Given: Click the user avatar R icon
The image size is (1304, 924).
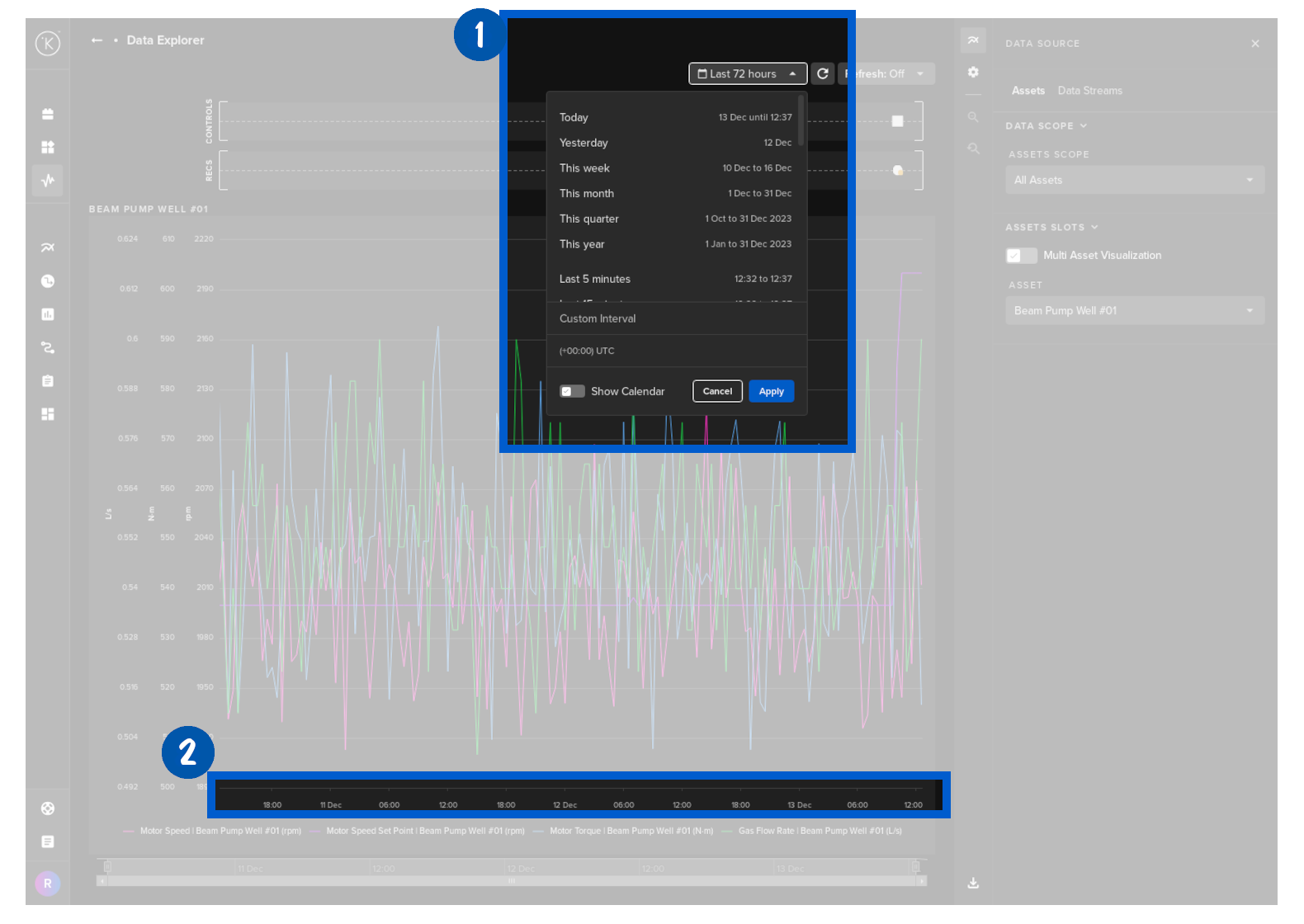Looking at the screenshot, I should (x=48, y=884).
